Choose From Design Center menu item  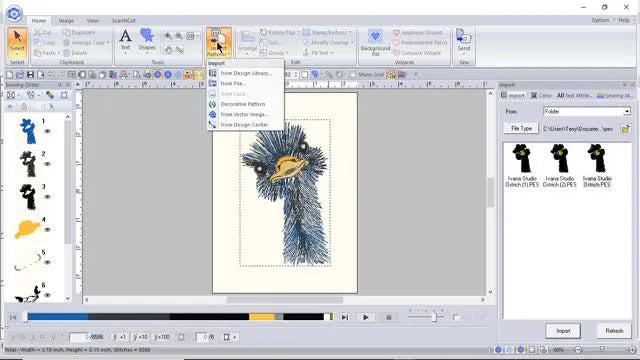coord(245,125)
